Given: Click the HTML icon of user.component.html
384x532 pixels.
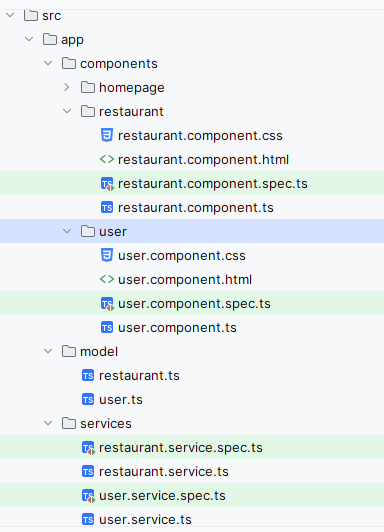Looking at the screenshot, I should [107, 280].
